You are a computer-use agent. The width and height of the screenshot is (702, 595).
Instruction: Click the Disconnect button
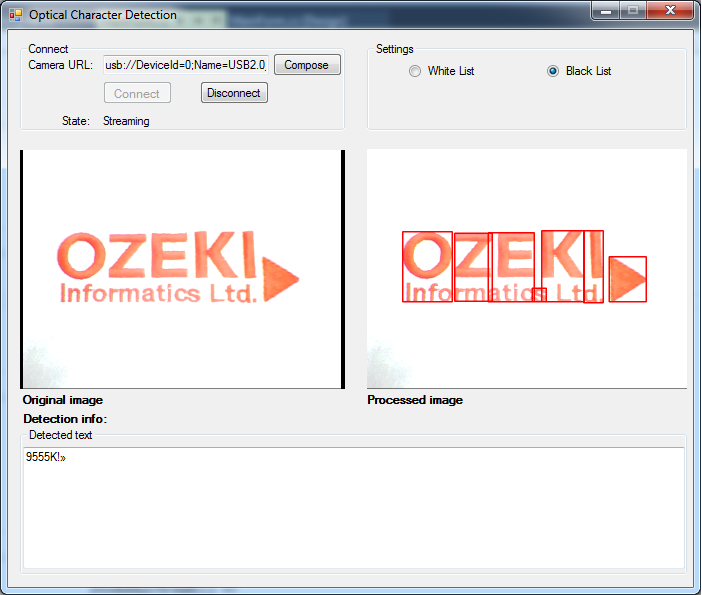(234, 93)
